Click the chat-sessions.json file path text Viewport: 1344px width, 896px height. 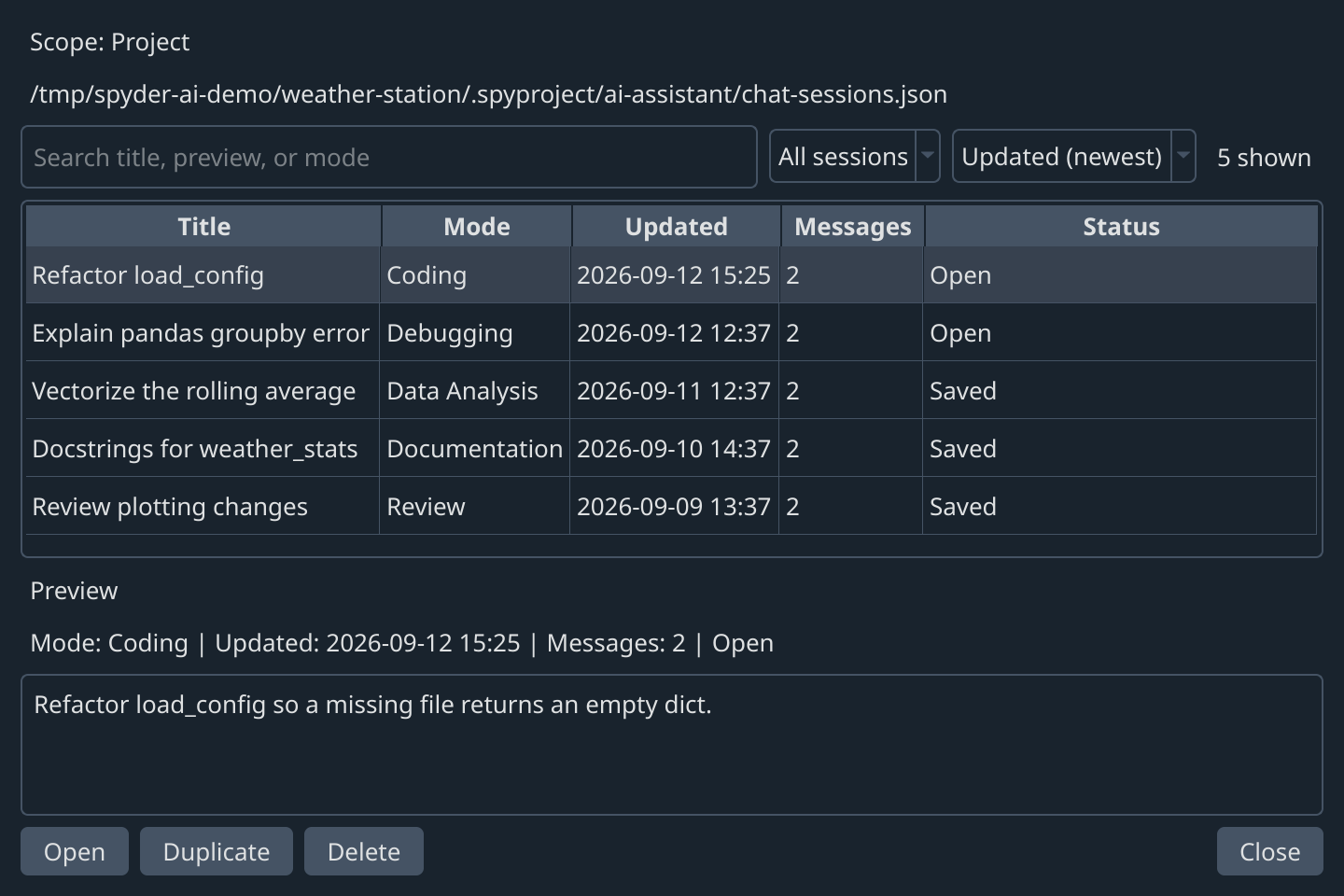[x=489, y=94]
